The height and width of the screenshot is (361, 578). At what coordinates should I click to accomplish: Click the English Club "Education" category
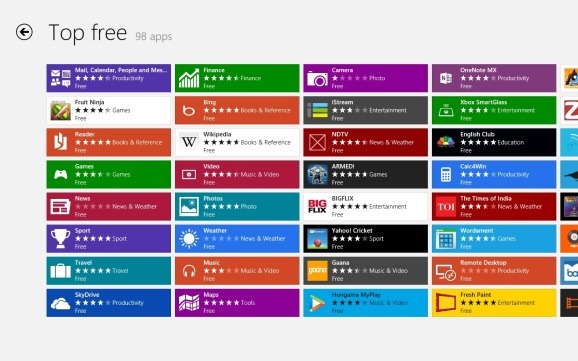pos(511,142)
